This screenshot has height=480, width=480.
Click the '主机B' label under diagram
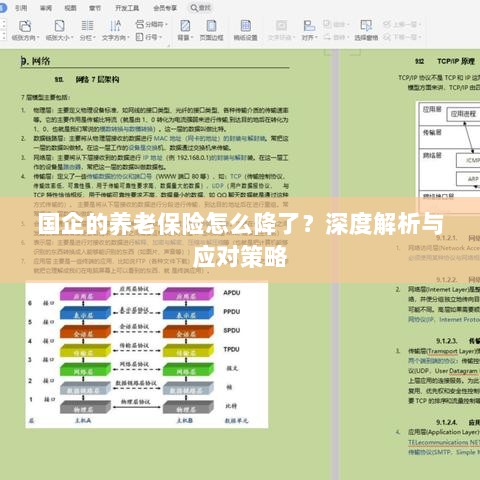(184, 421)
